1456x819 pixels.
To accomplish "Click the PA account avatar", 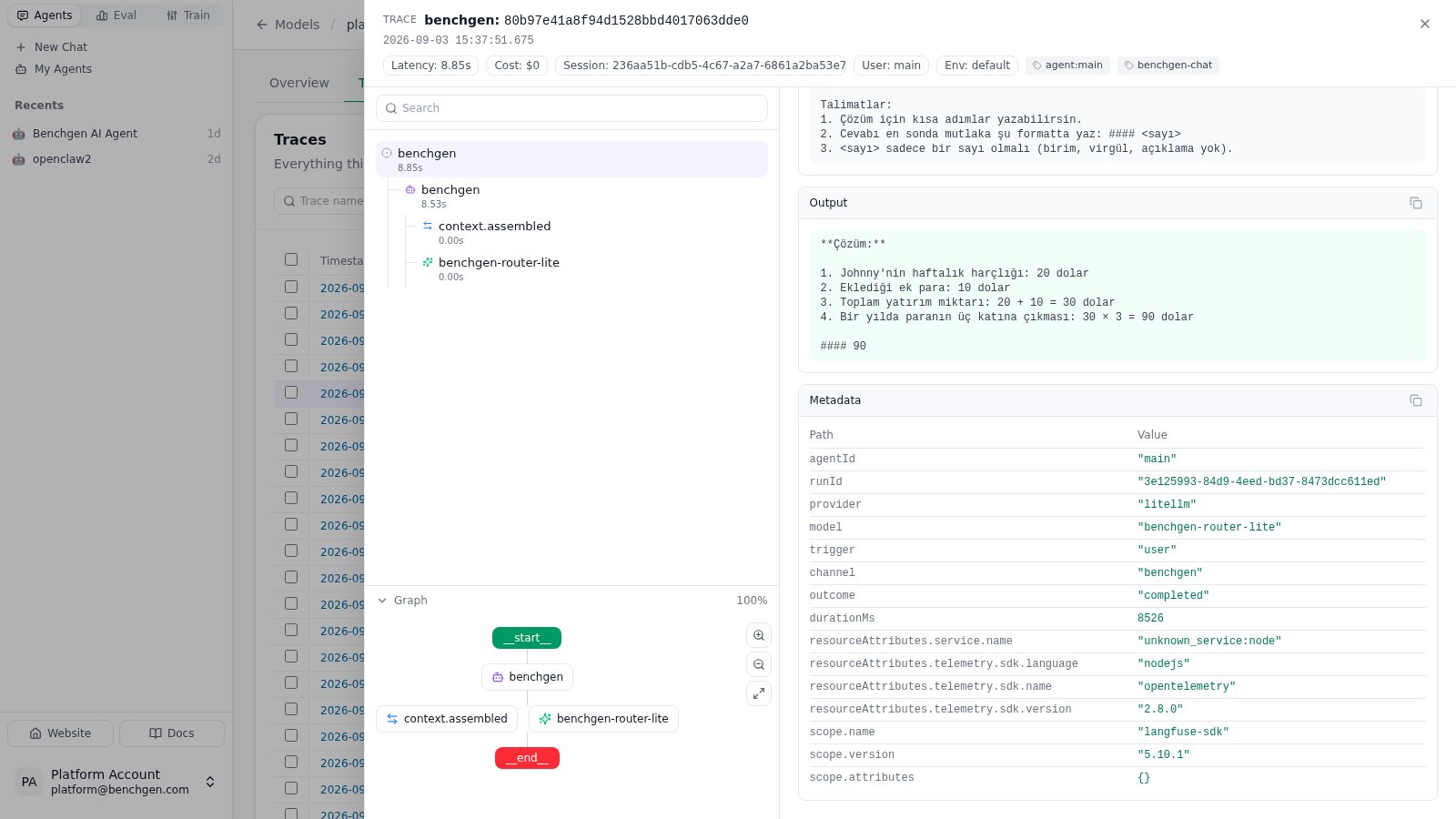I will 29,782.
